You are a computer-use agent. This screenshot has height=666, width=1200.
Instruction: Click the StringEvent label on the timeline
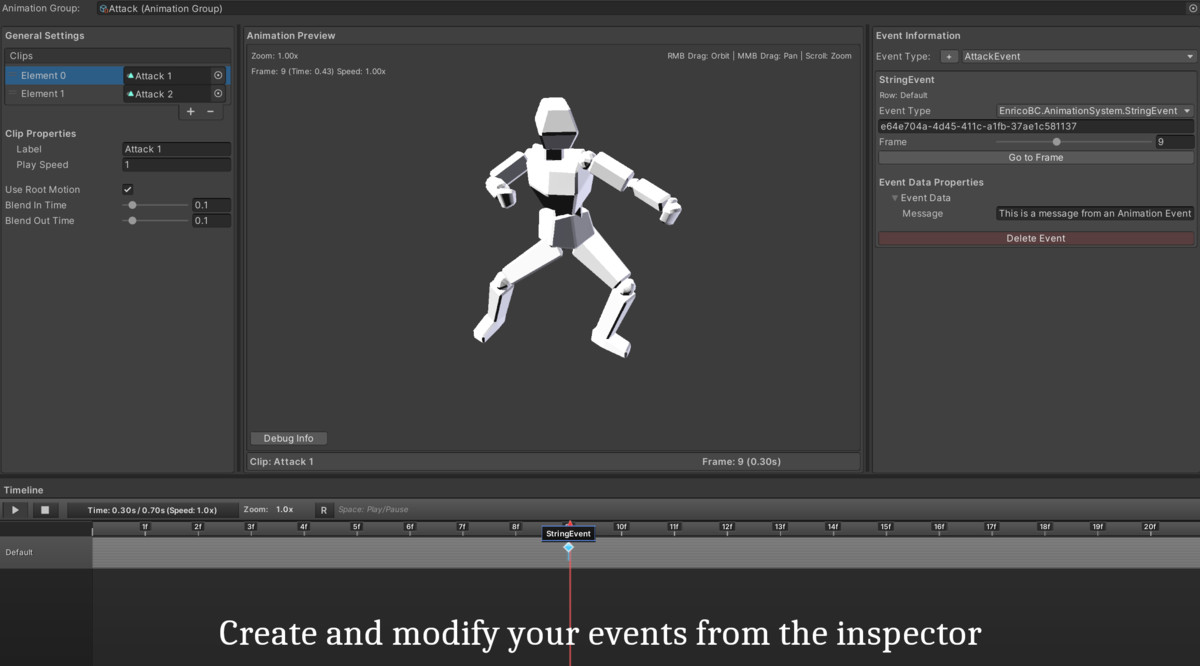568,534
